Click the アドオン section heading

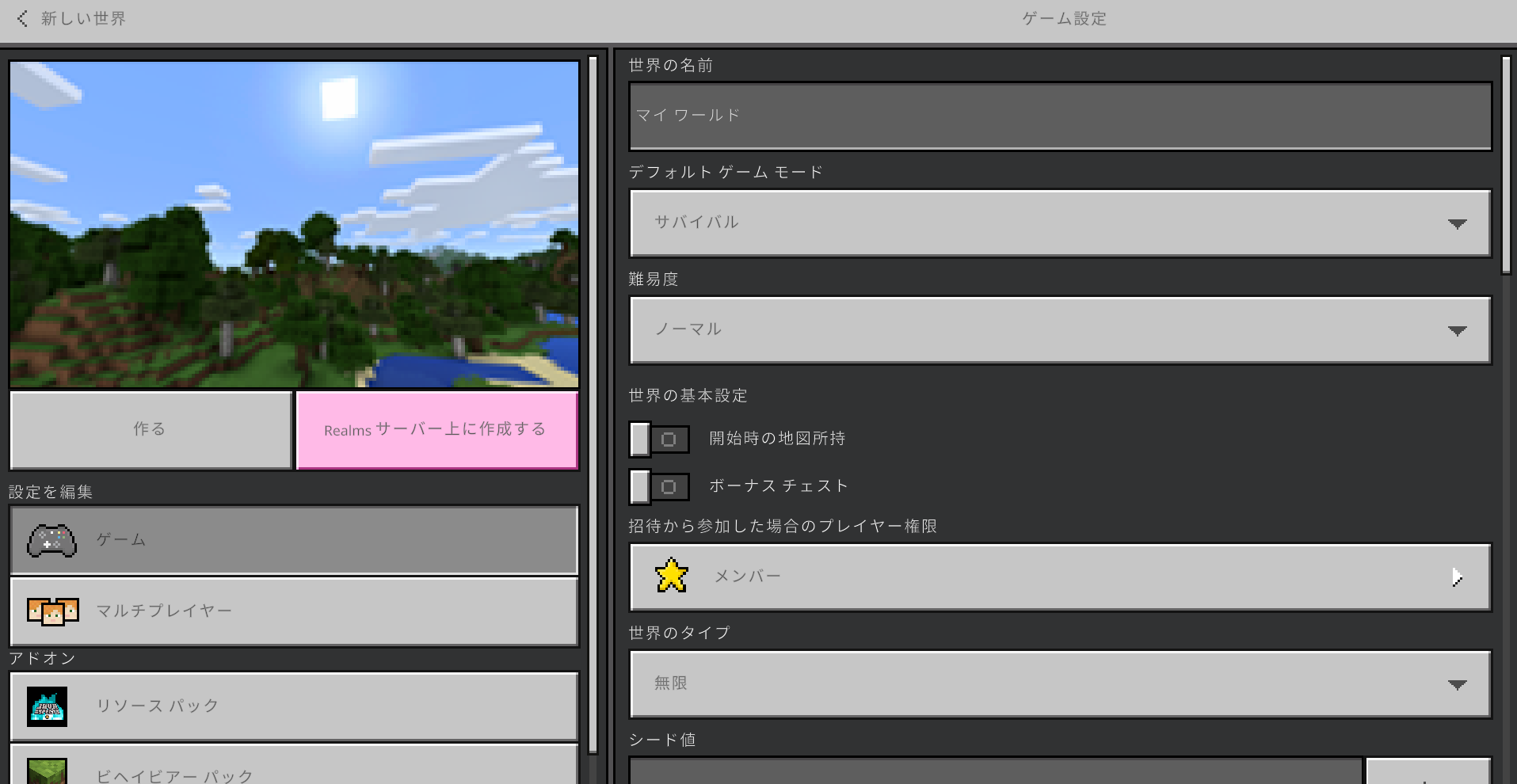click(x=42, y=658)
